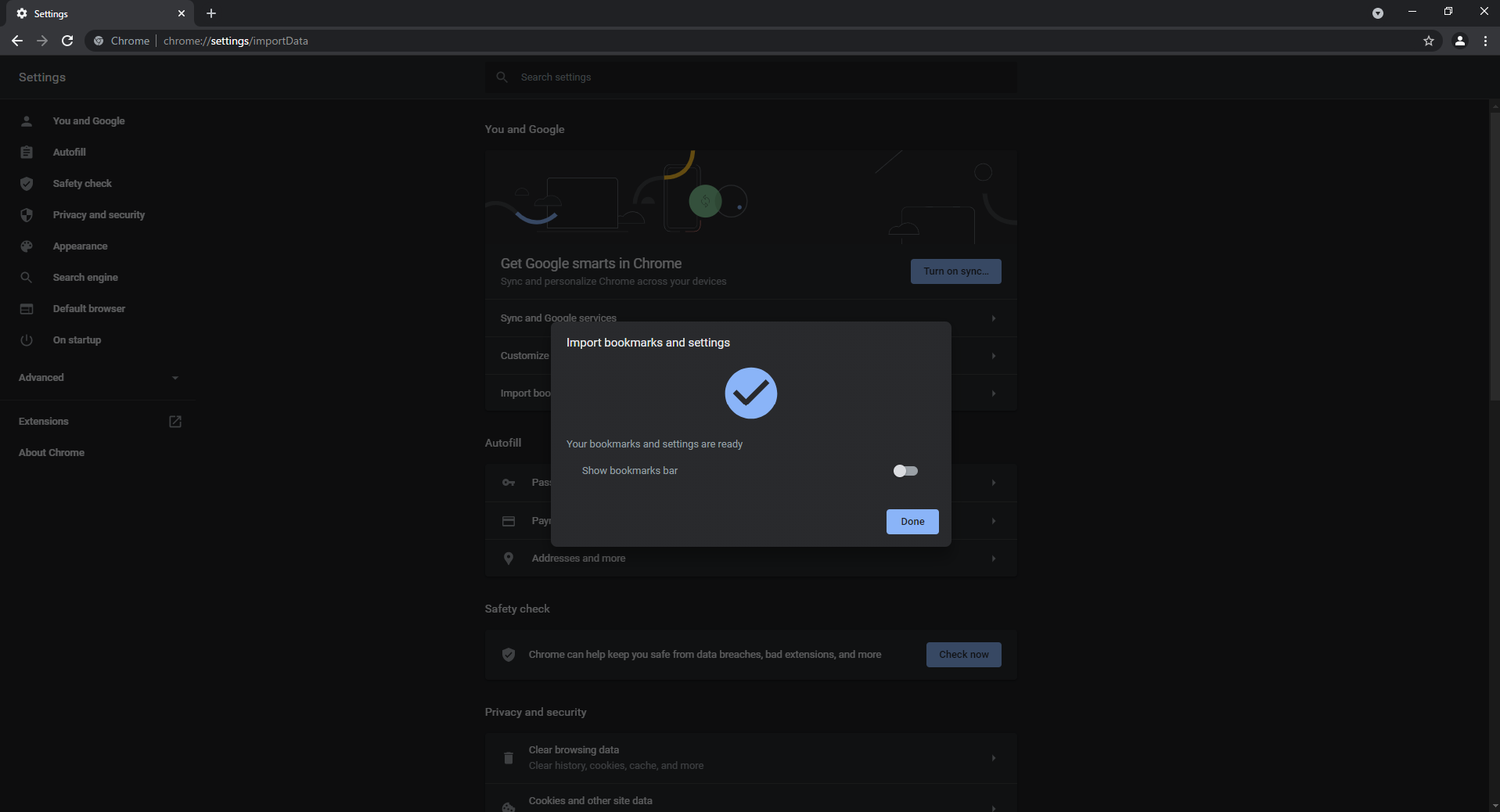
Task: Open Default browser sidebar entry
Action: point(88,309)
